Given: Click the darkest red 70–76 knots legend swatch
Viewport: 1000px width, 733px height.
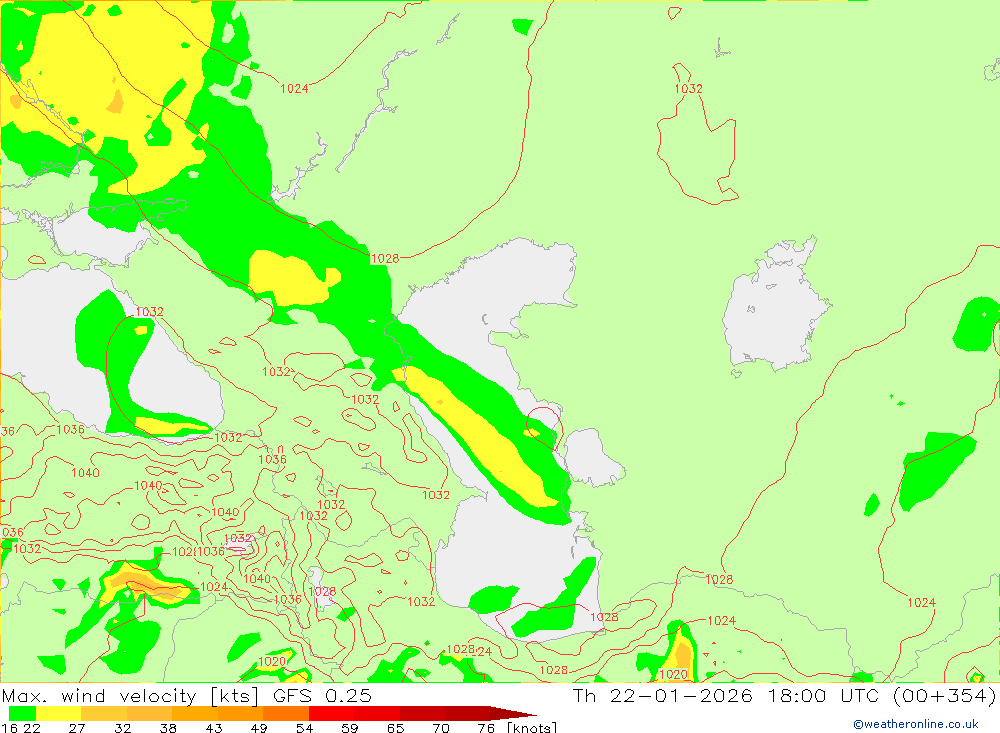Looking at the screenshot, I should click(x=468, y=713).
